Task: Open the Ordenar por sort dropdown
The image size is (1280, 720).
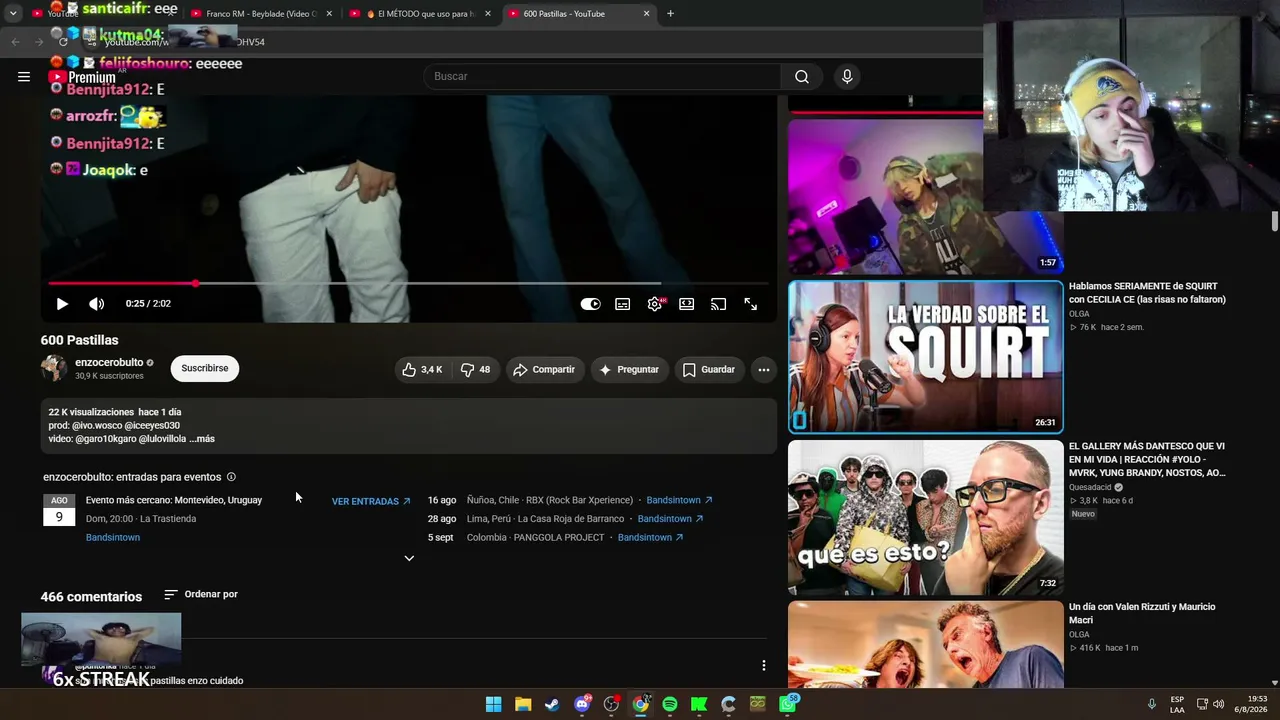Action: click(201, 594)
